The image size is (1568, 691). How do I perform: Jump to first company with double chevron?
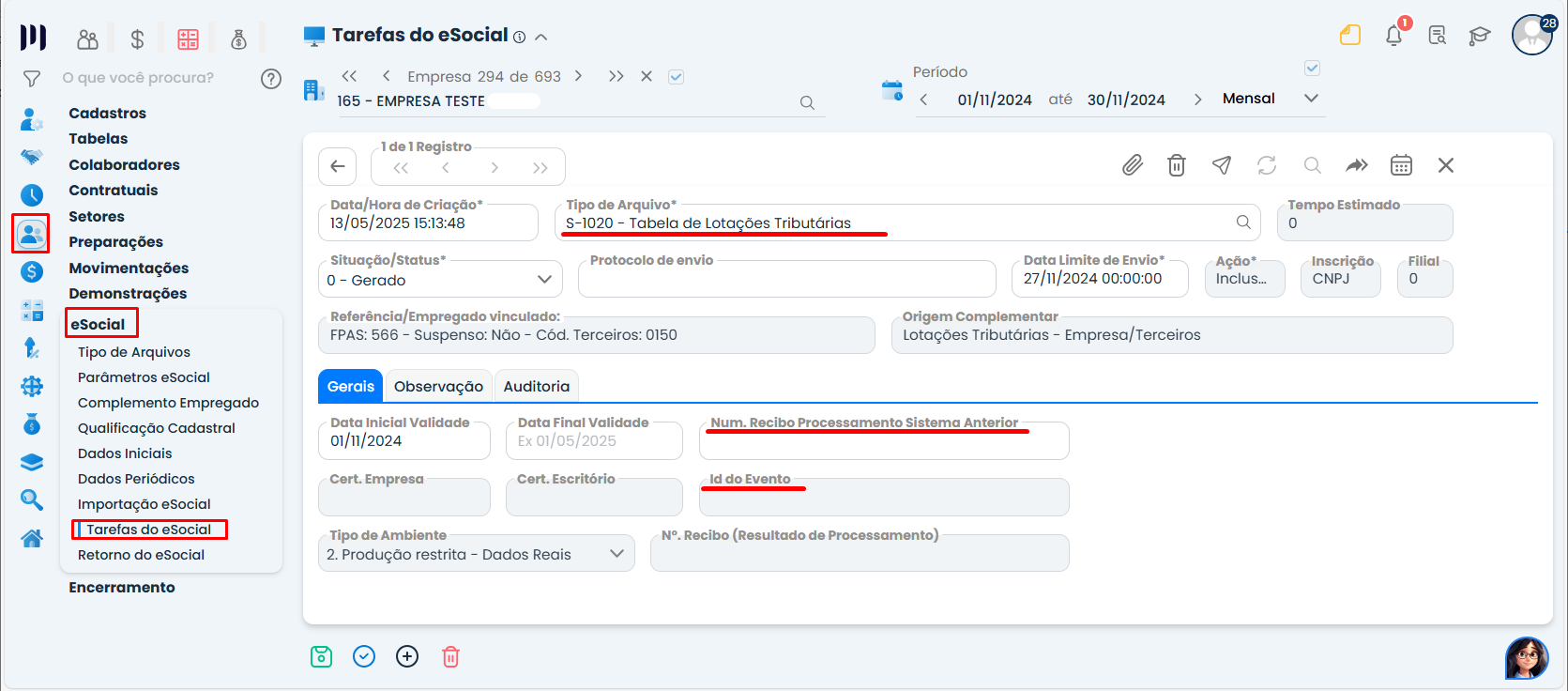(x=349, y=76)
